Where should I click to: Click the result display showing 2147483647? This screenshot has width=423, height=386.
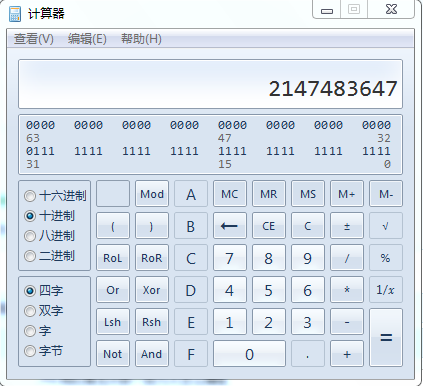[x=210, y=84]
